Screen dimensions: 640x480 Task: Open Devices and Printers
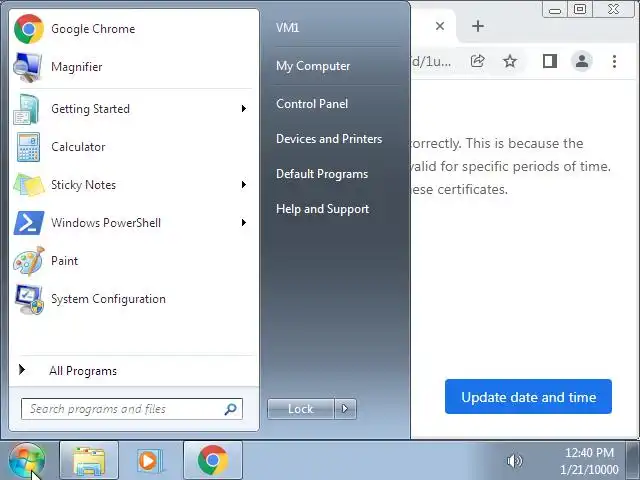click(329, 139)
